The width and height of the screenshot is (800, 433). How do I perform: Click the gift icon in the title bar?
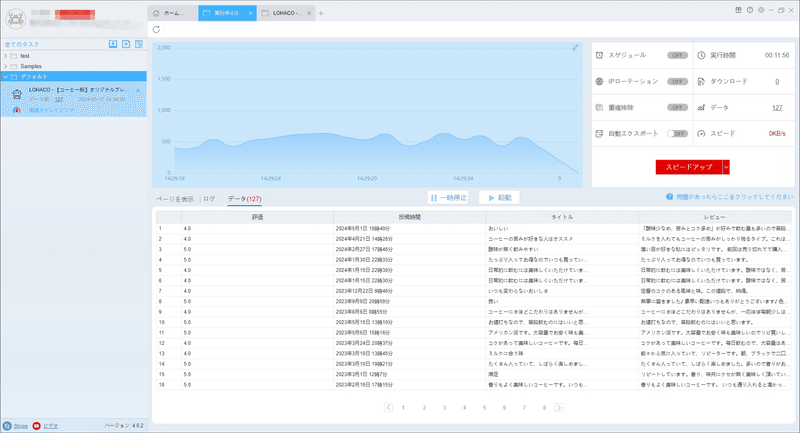(x=738, y=10)
